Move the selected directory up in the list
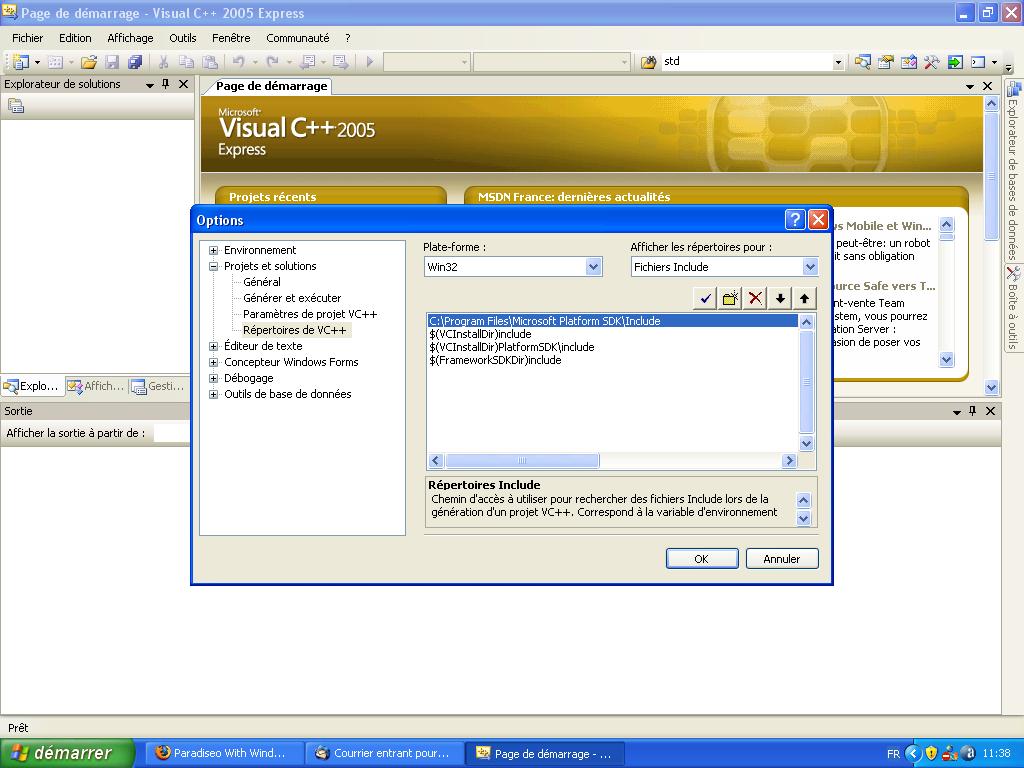1024x768 pixels. click(804, 298)
